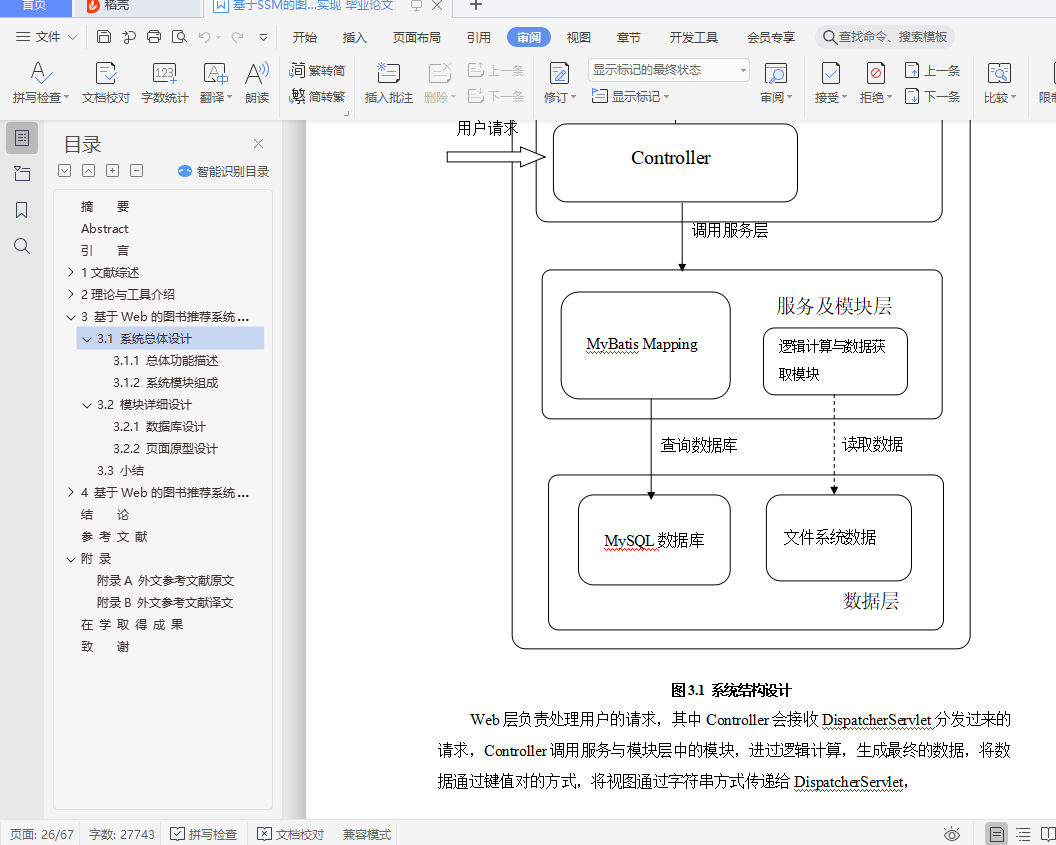The width and height of the screenshot is (1056, 845).
Task: Click the 查找命令、搜索模板 search box
Action: point(885,37)
